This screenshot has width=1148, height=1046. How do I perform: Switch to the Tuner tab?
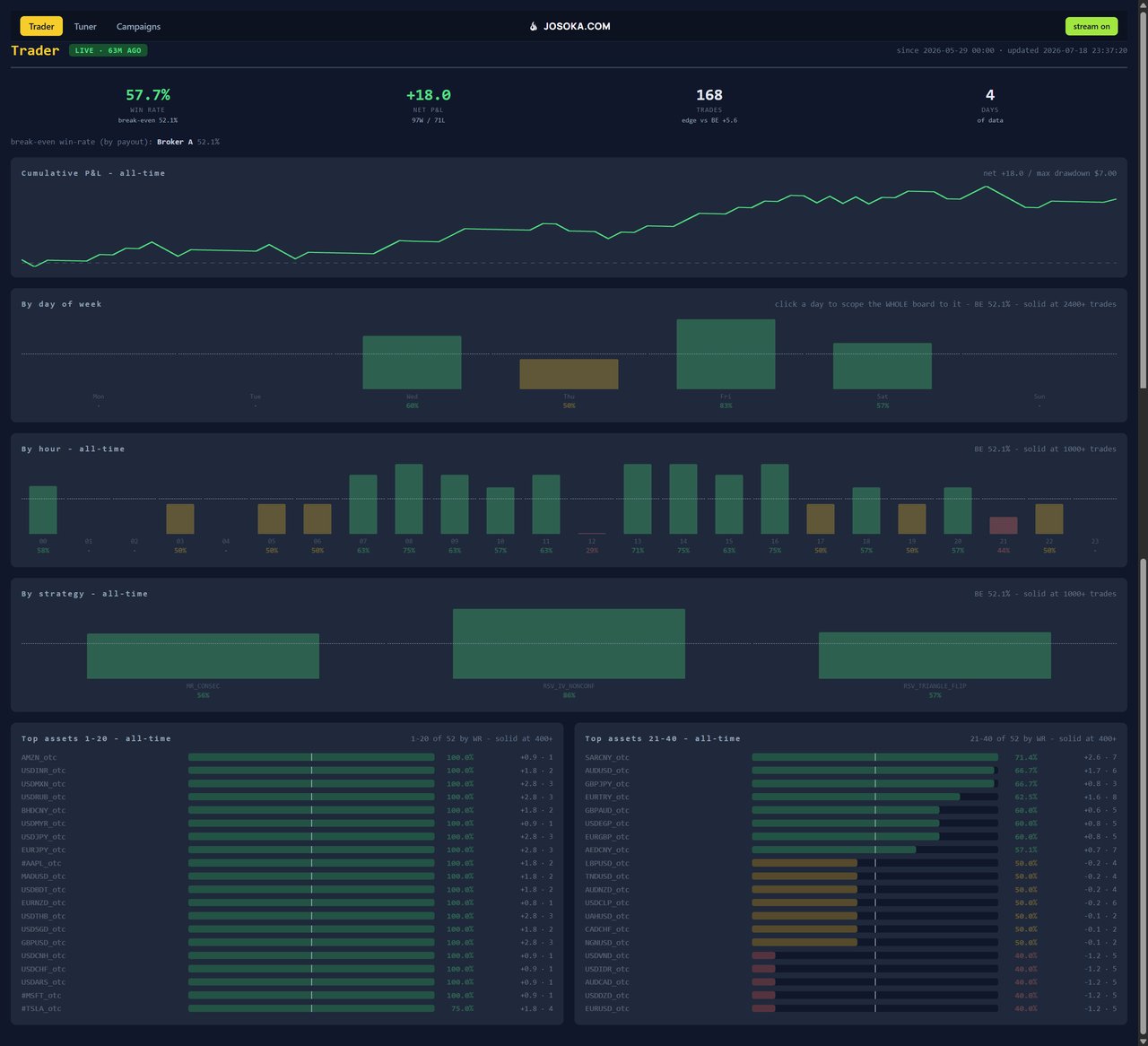point(85,26)
